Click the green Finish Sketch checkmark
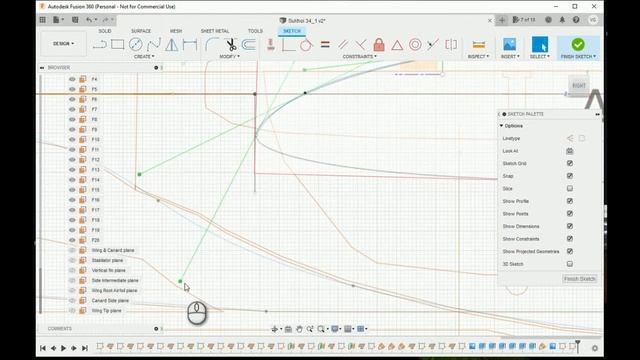 click(578, 44)
